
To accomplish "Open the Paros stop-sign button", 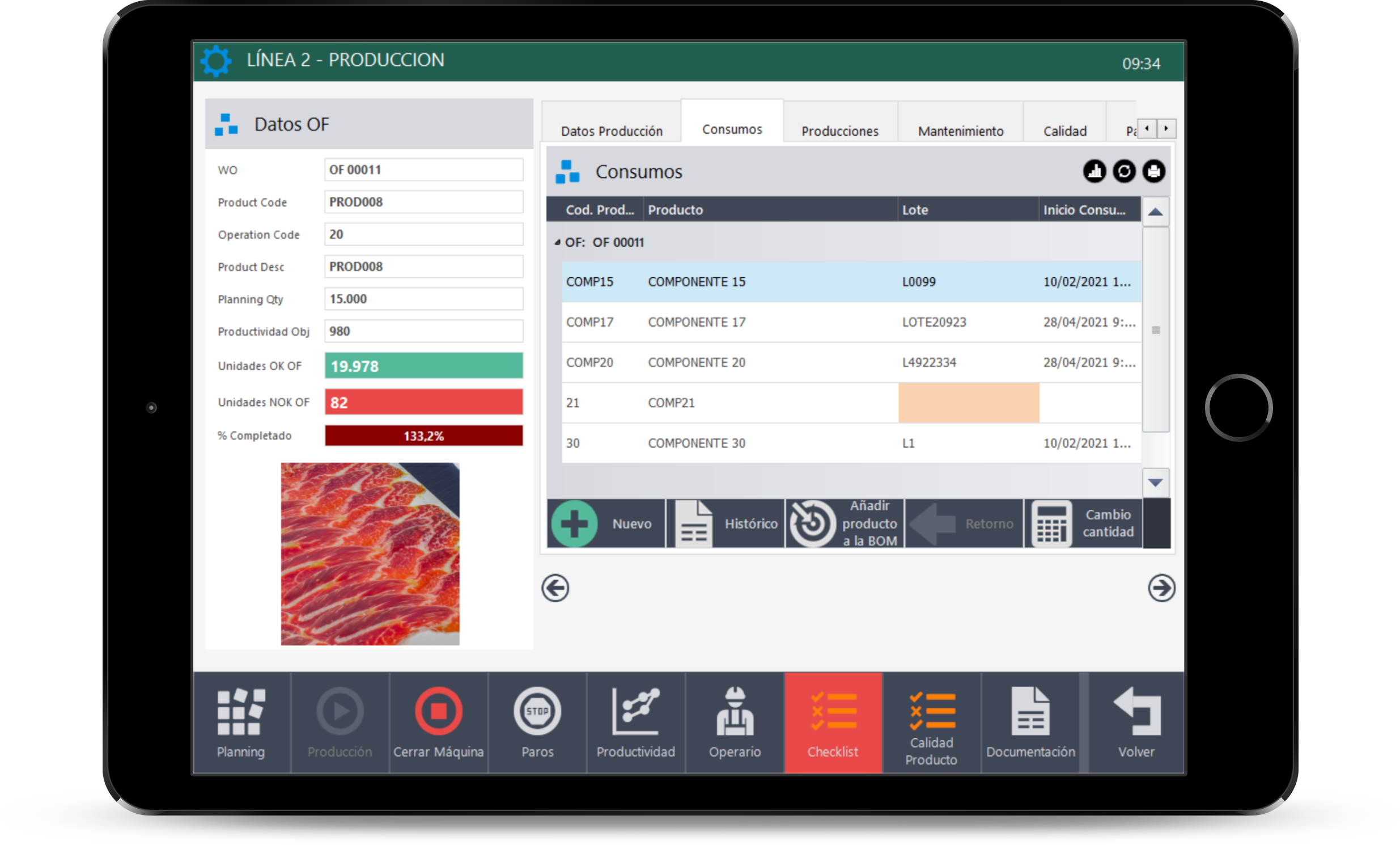I will (537, 722).
